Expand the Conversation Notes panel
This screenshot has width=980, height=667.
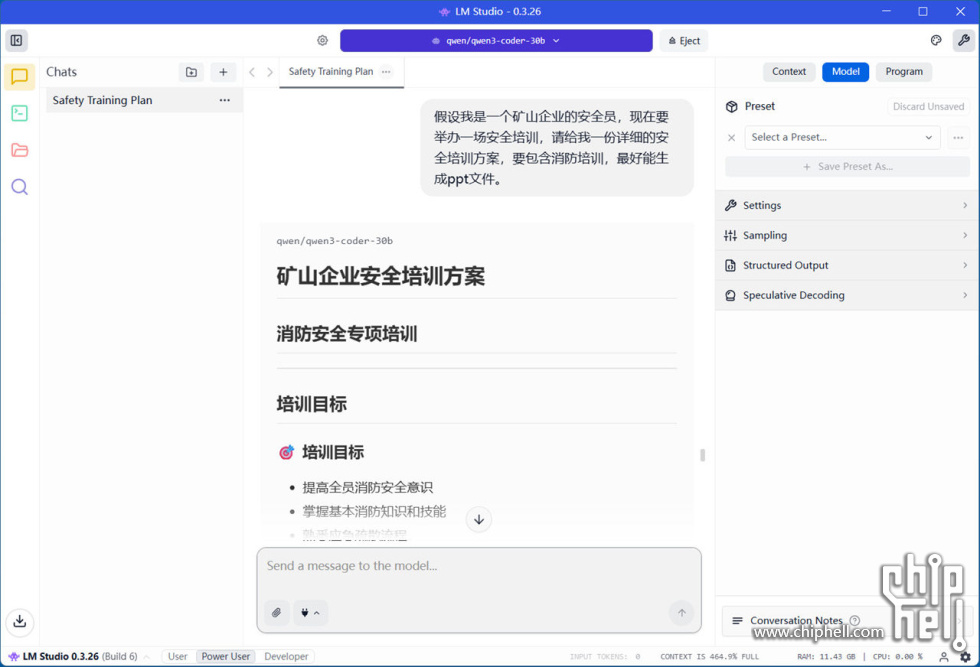point(847,621)
